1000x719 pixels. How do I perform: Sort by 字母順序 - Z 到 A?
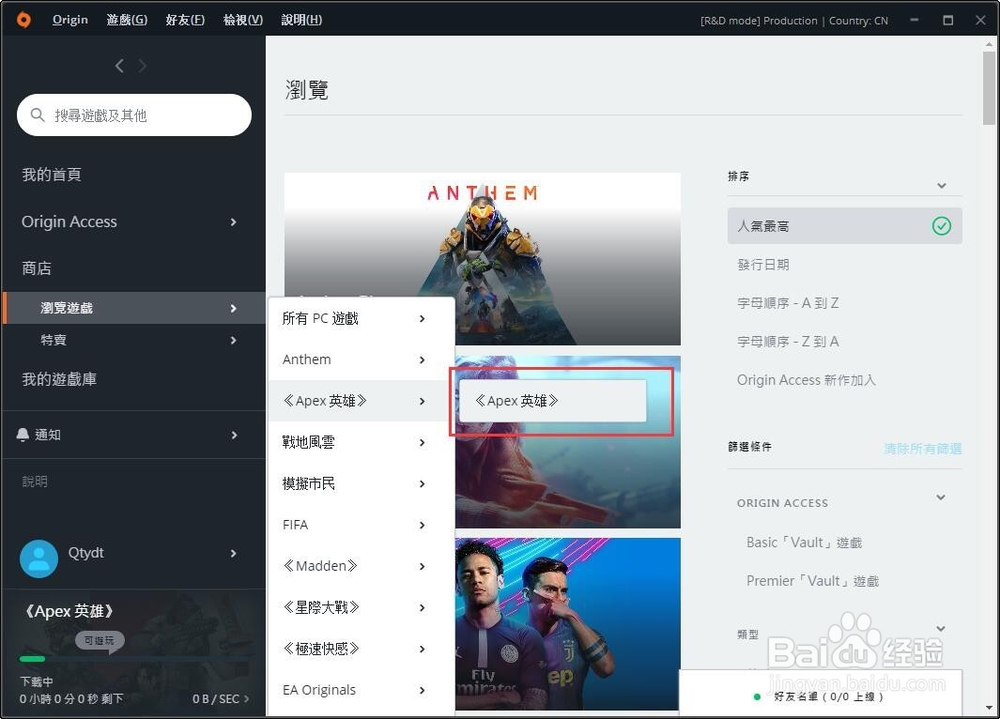pyautogui.click(x=788, y=342)
